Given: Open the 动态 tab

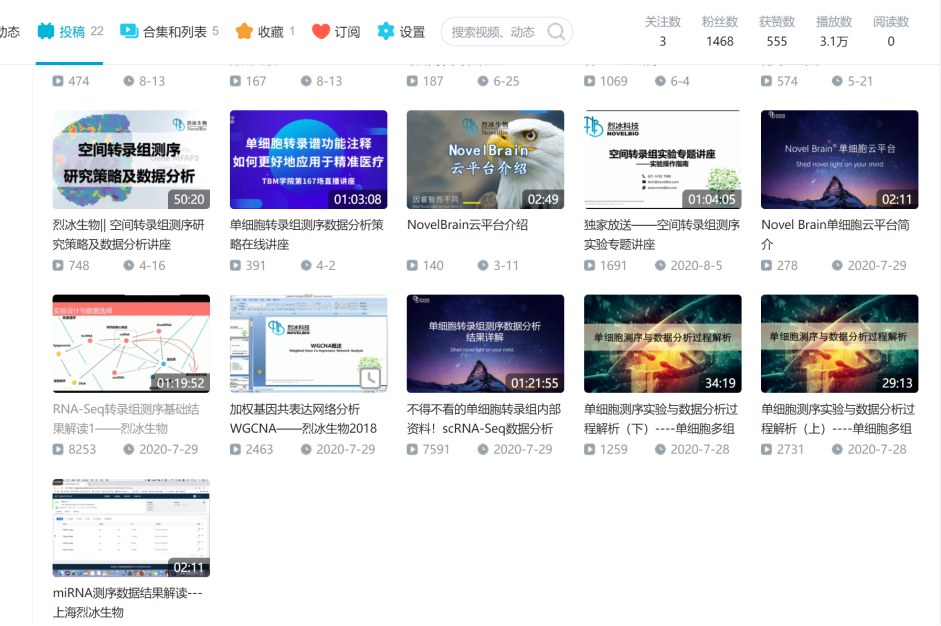Looking at the screenshot, I should 9,32.
